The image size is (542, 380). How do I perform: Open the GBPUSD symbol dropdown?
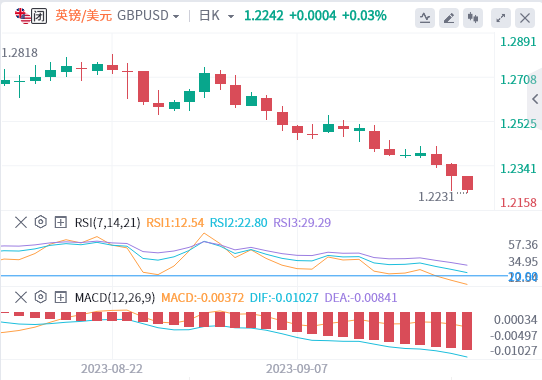[148, 16]
